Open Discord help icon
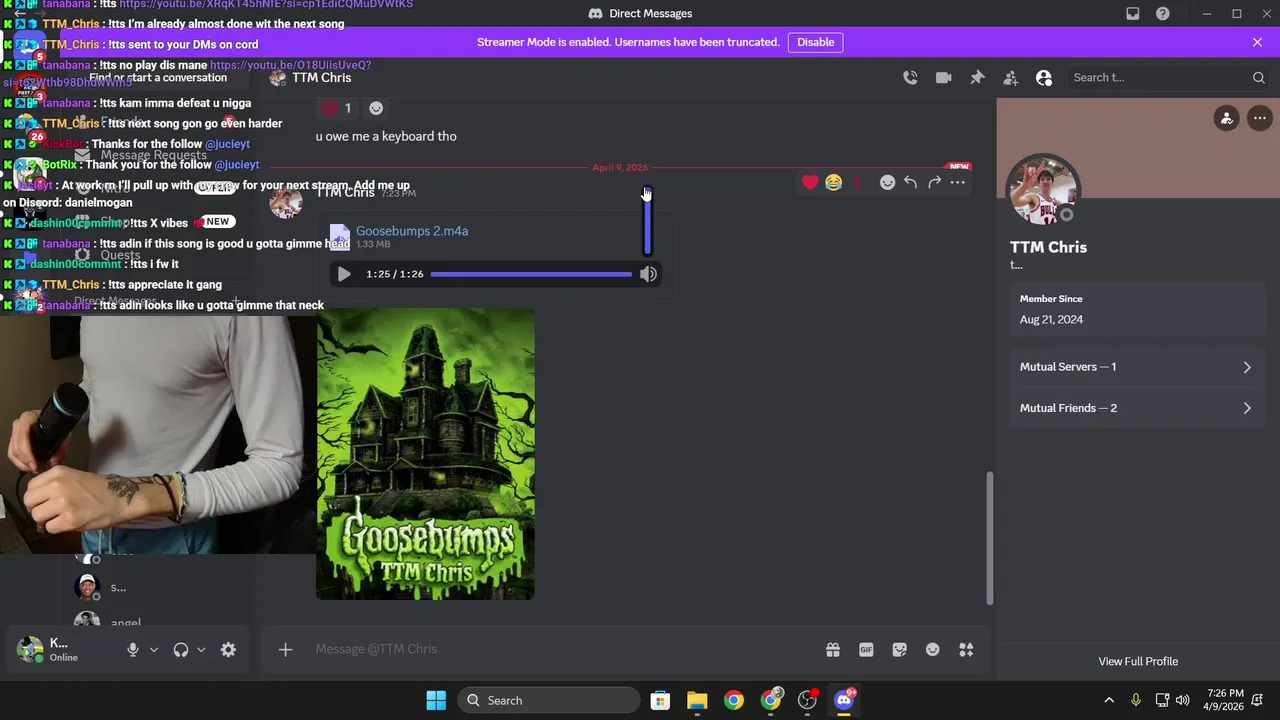The image size is (1280, 720). click(x=1163, y=14)
